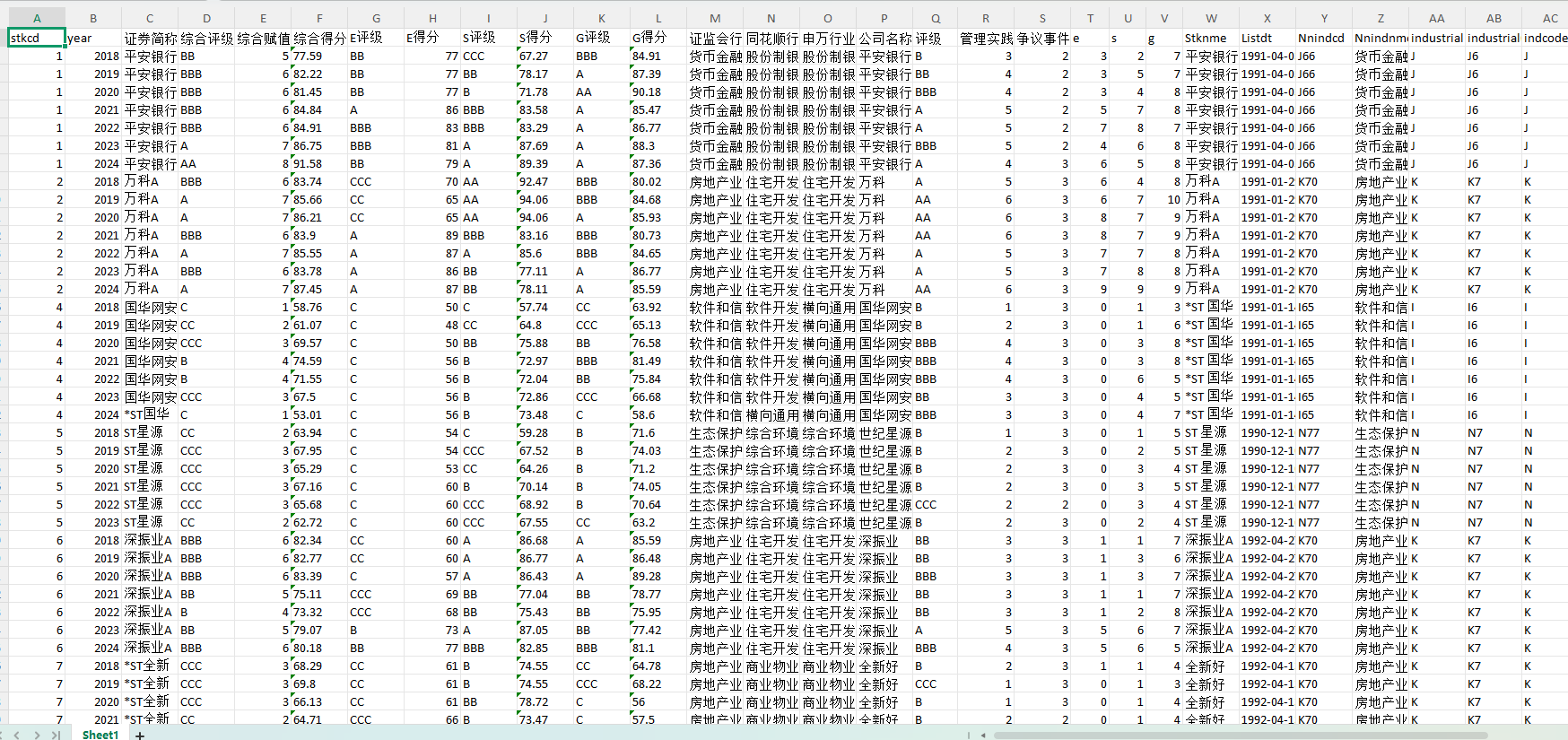Select the cell containing 80.18
This screenshot has height=740, width=1568.
coord(319,648)
